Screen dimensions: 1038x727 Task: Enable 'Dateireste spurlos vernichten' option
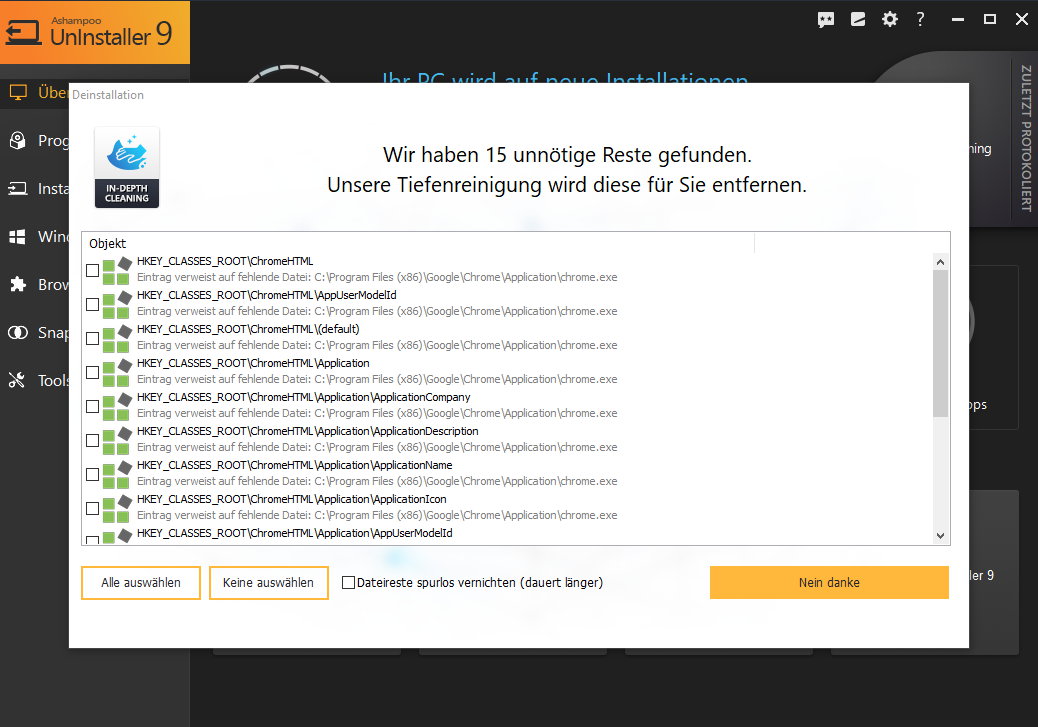347,582
